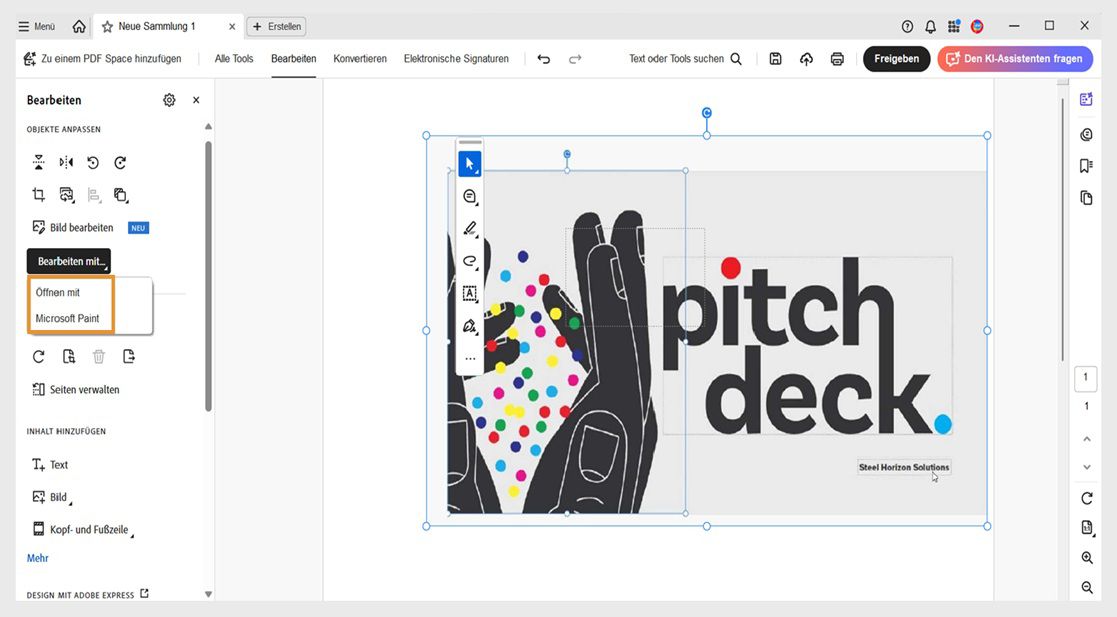
Task: Expand the Bearbeiten mit dropdown
Action: [x=68, y=261]
